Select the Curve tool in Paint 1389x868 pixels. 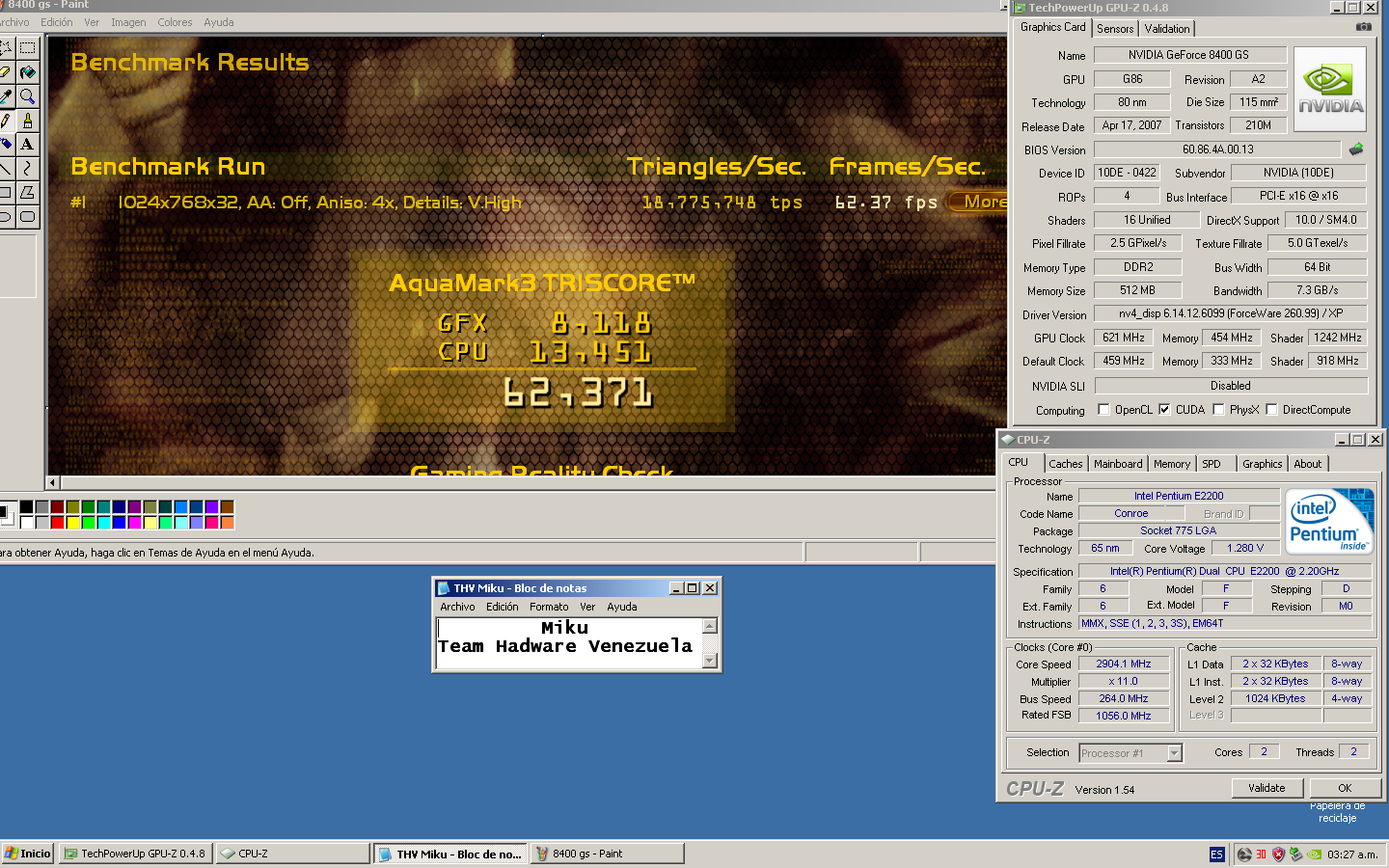tap(27, 169)
